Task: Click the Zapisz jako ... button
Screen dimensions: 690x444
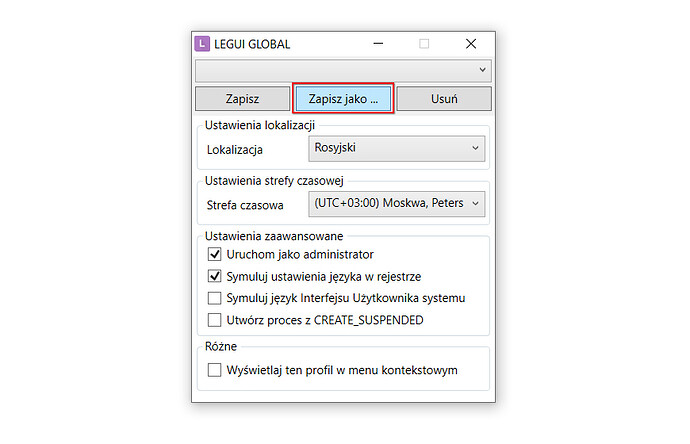Action: click(x=343, y=99)
